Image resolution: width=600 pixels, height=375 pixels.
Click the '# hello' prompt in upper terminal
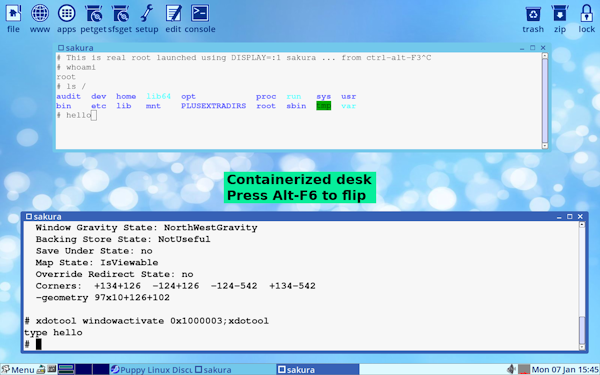click(74, 115)
